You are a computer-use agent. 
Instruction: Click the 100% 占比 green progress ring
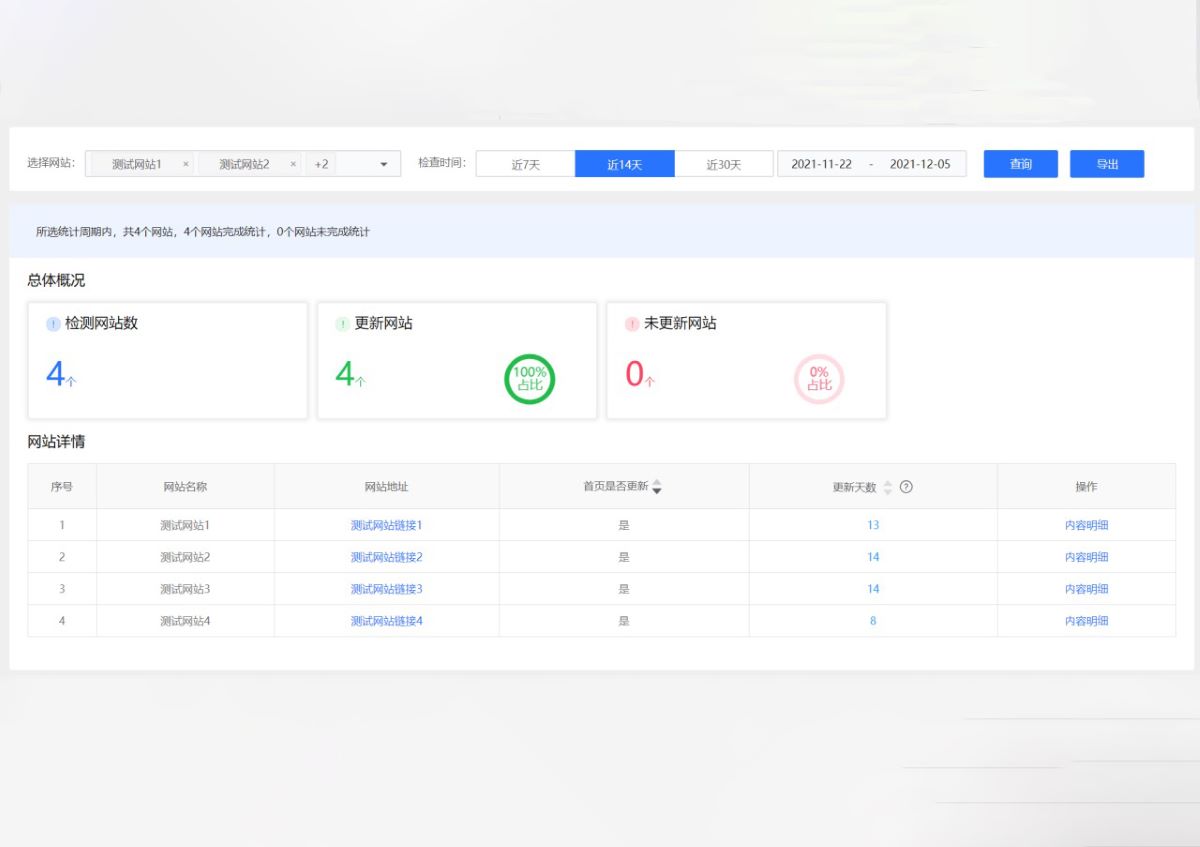[x=529, y=379]
